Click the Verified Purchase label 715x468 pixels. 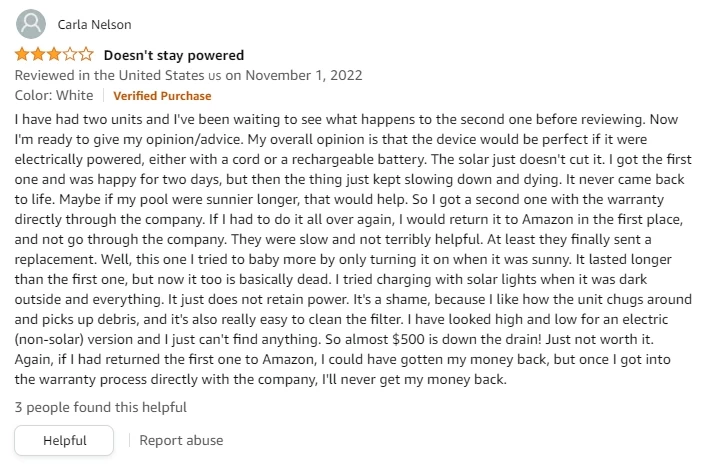coord(162,96)
